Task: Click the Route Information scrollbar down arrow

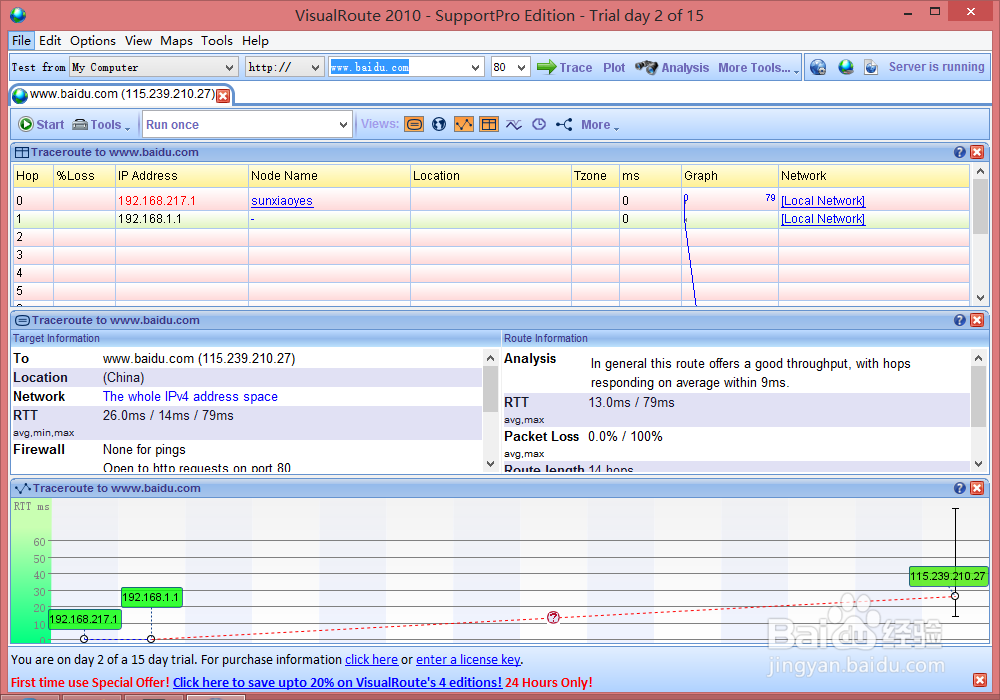Action: (x=978, y=464)
